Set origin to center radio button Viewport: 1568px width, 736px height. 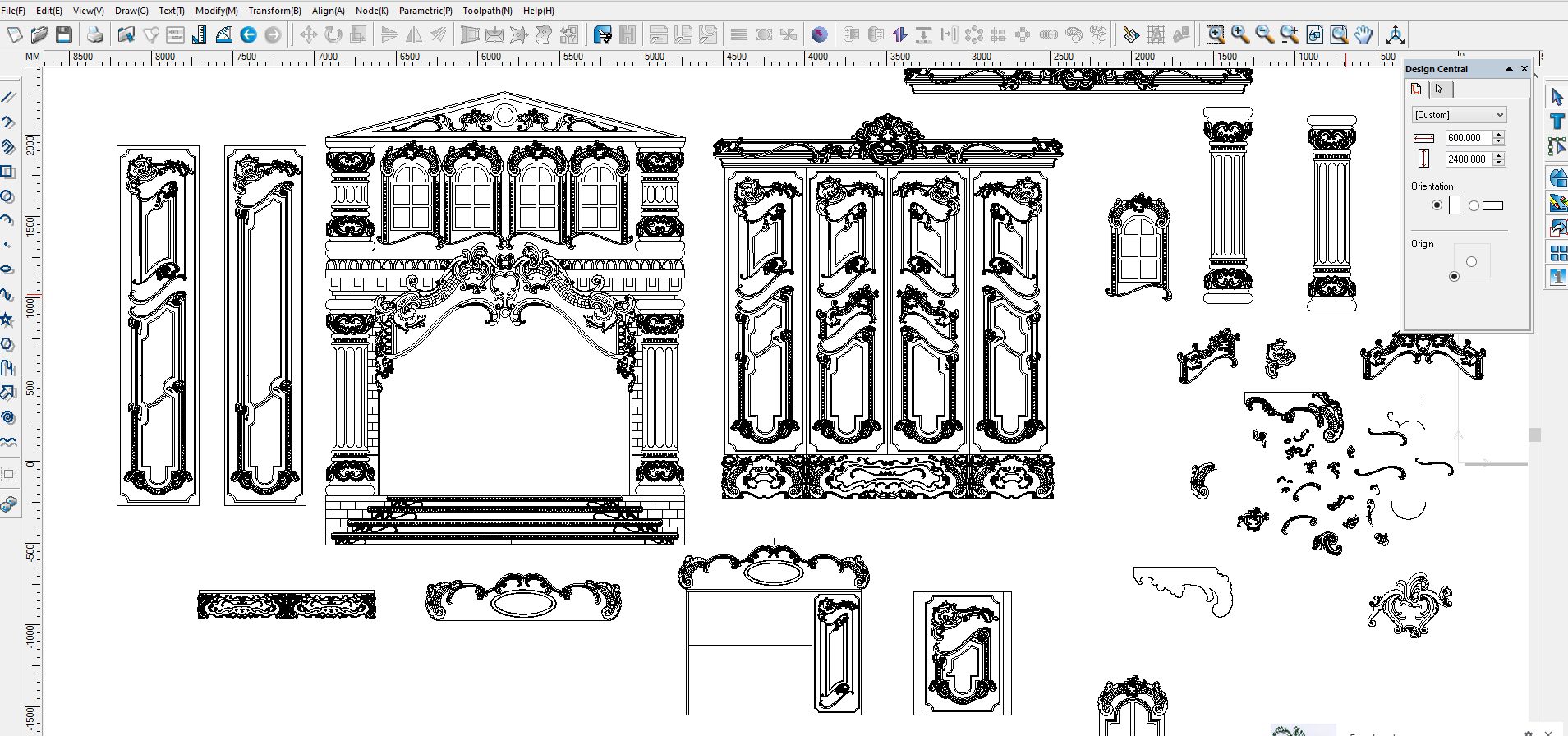click(1471, 261)
